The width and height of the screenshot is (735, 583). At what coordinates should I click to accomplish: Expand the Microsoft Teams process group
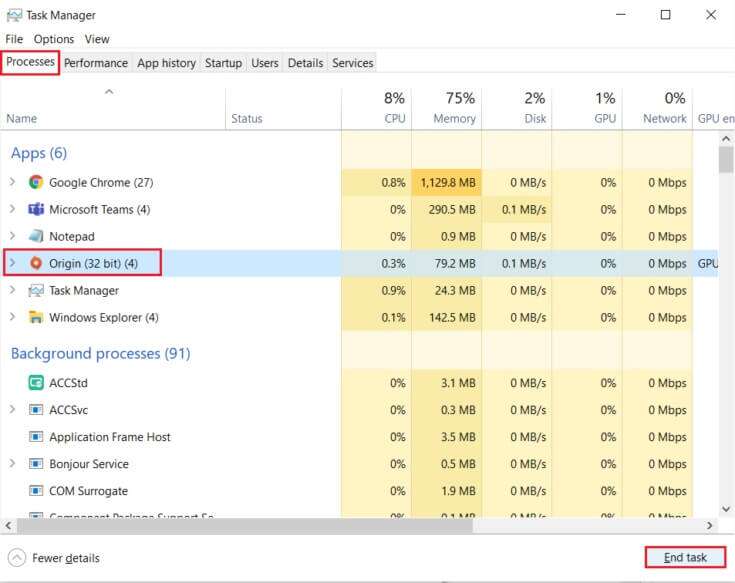pos(13,209)
